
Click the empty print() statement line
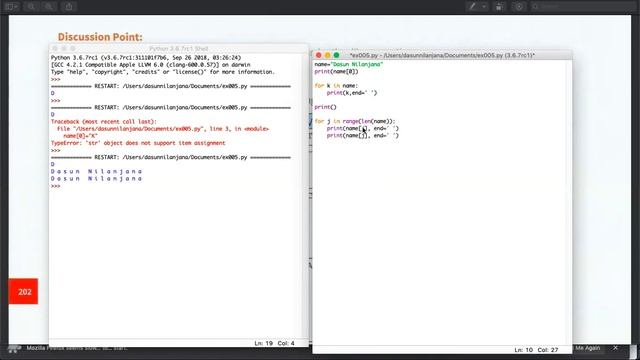point(325,107)
